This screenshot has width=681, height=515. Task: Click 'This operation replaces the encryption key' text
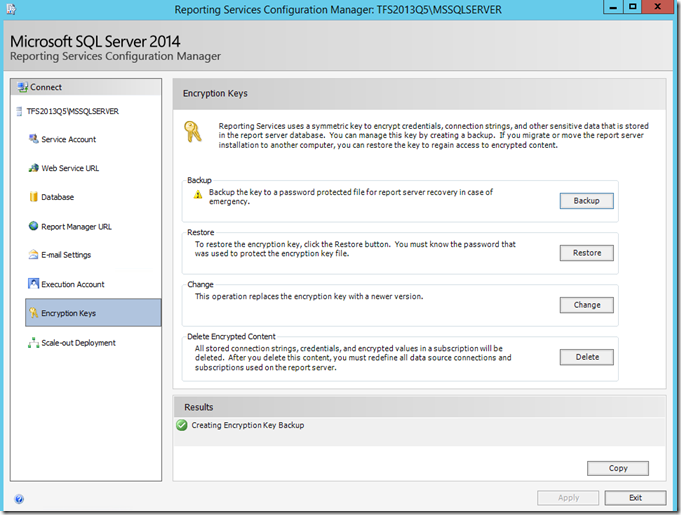pyautogui.click(x=309, y=297)
